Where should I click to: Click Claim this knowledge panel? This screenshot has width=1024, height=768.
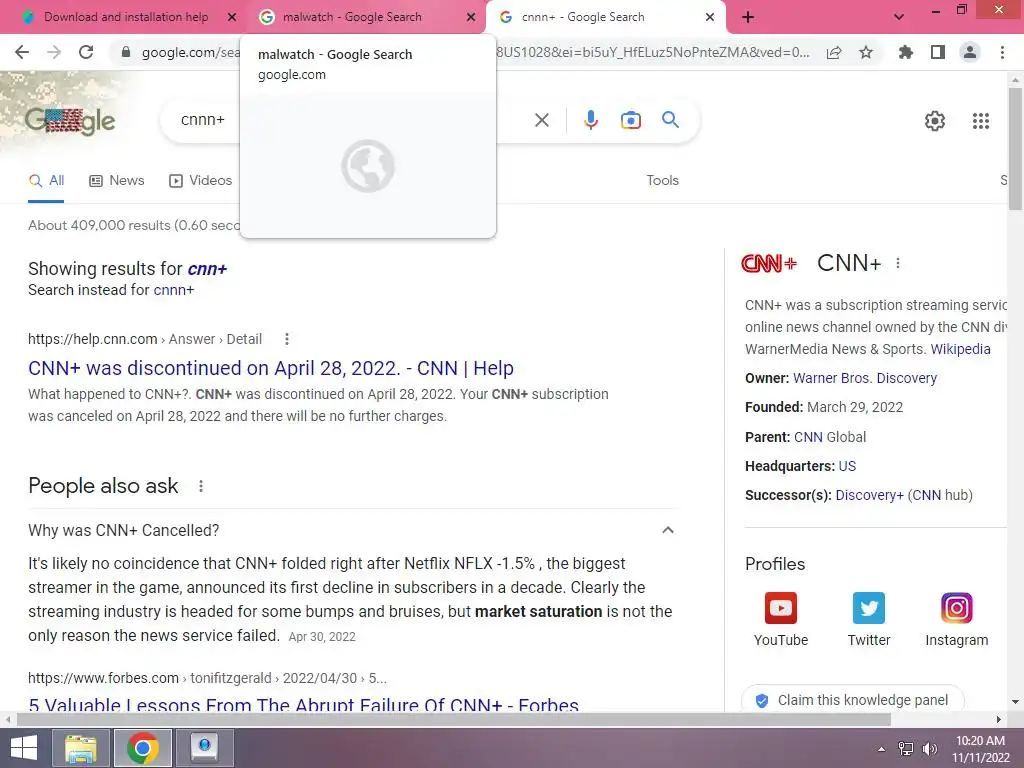[x=852, y=700]
